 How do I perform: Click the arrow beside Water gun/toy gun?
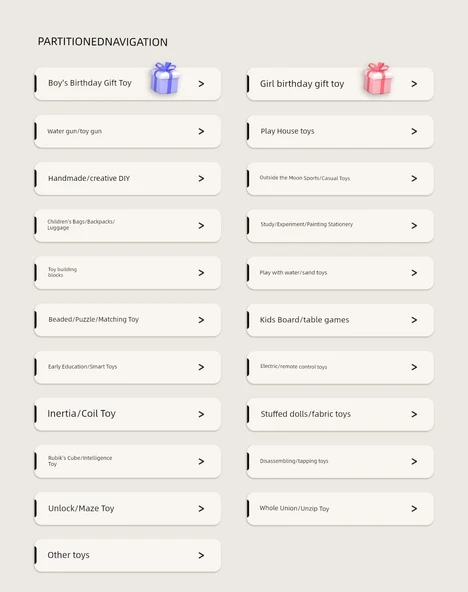201,131
